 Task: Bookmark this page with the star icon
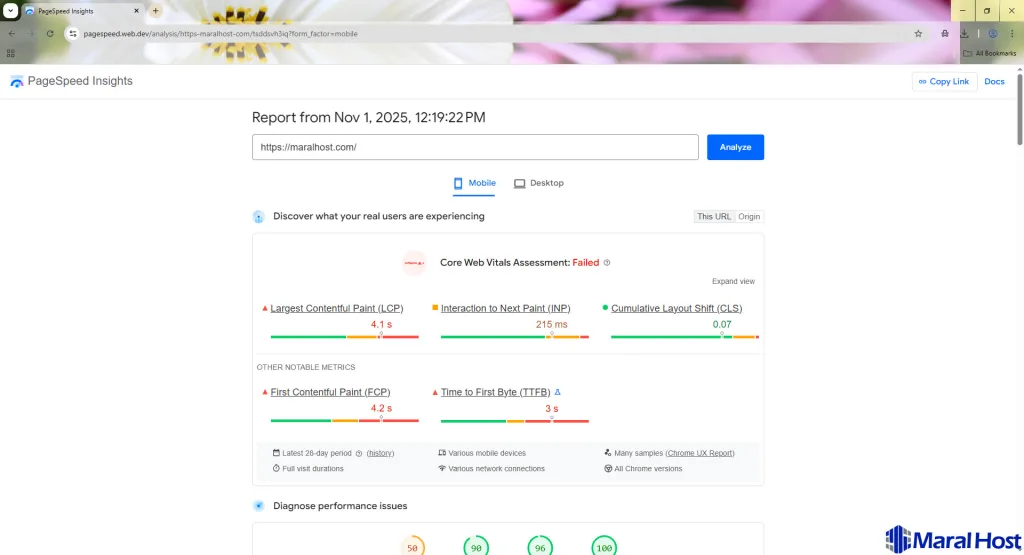[x=918, y=33]
